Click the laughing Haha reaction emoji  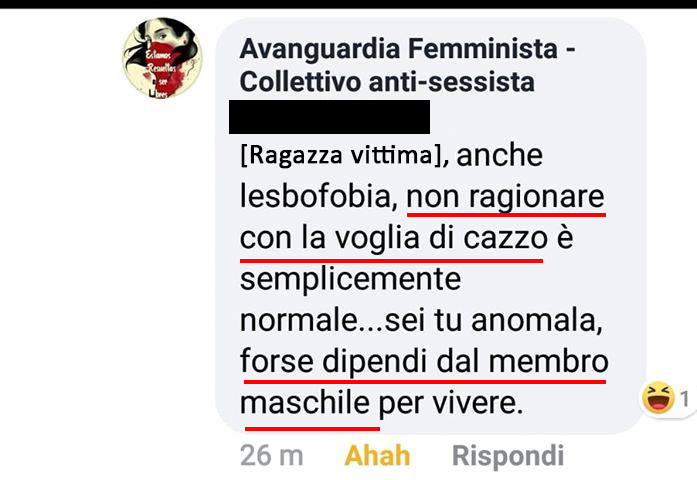point(658,397)
